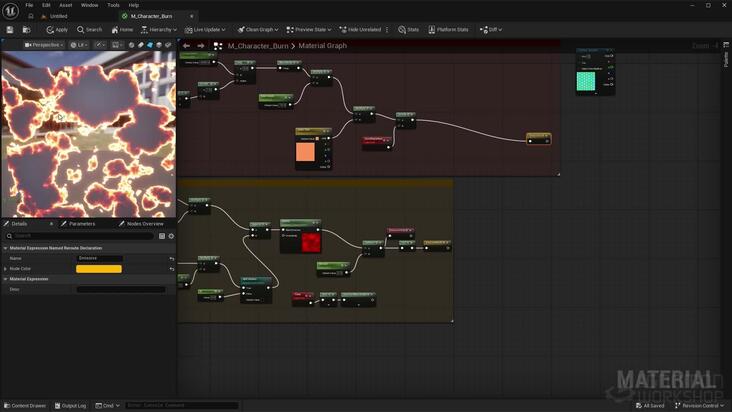Viewport: 732px width, 412px height.
Task: Open the Lit view mode dropdown
Action: point(79,45)
